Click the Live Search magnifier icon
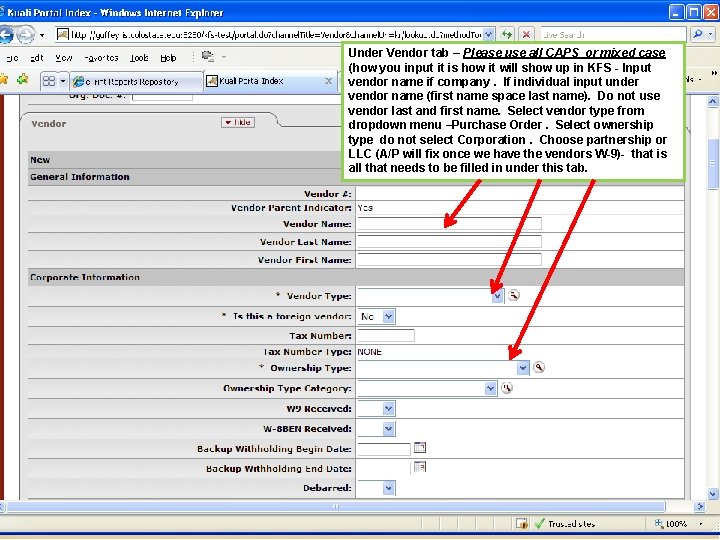Screen dimensions: 720x540 (x=698, y=34)
